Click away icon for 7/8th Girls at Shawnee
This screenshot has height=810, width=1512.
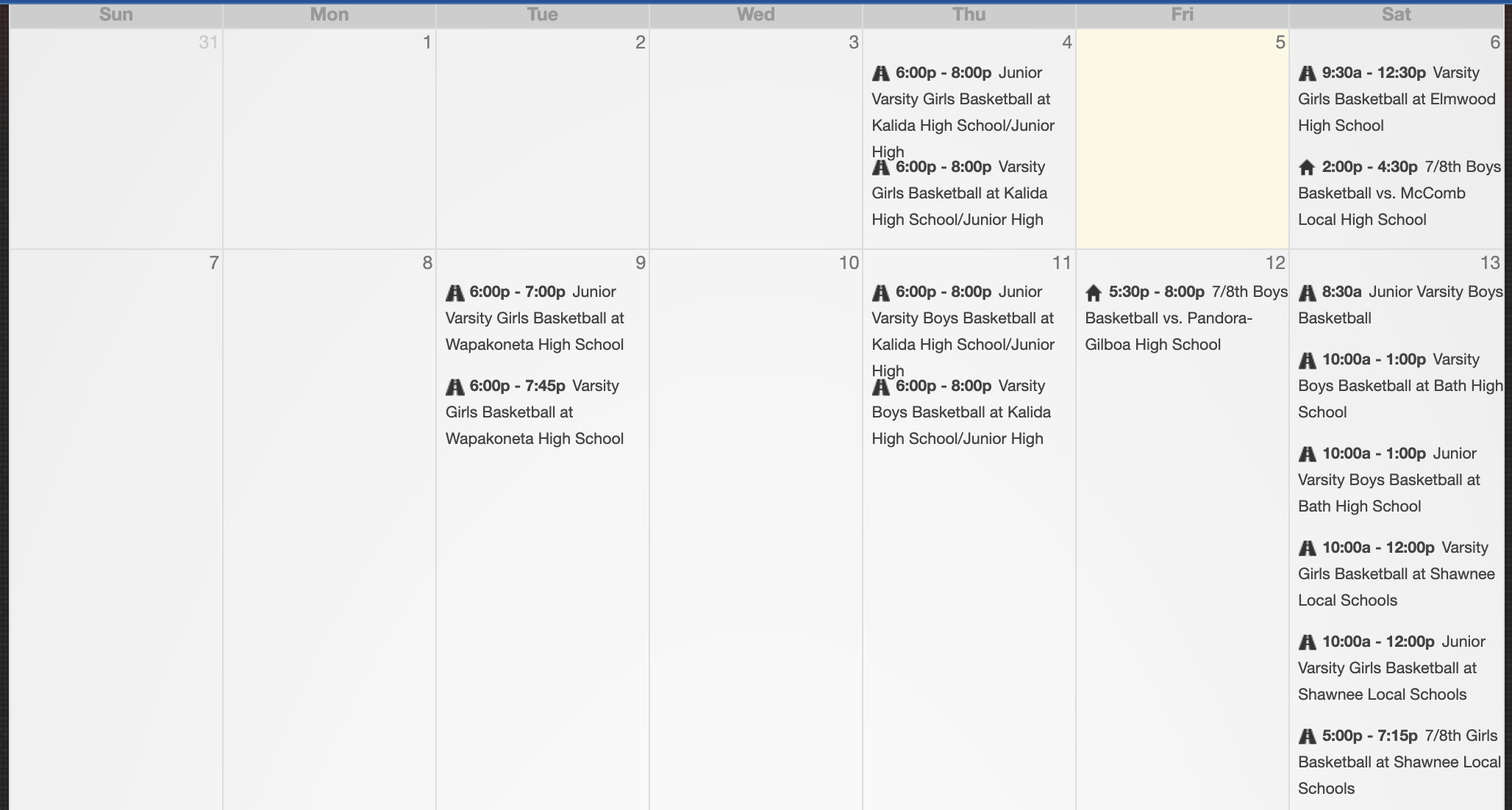click(1307, 736)
